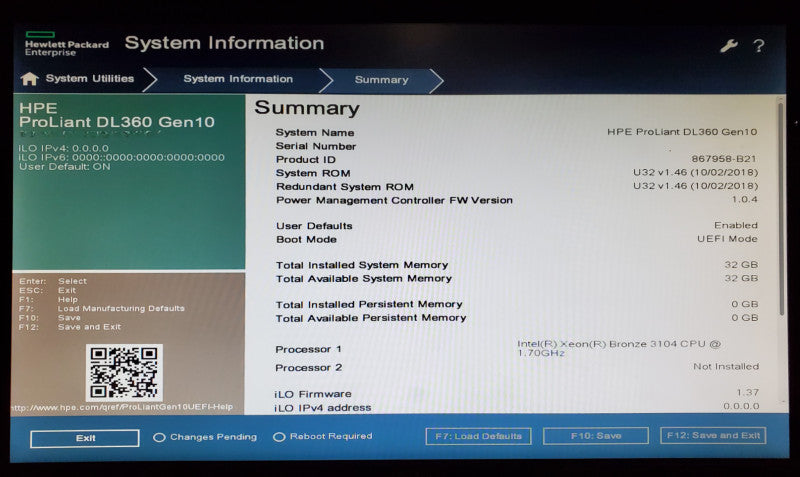Click the Hewlett Packard Enterprise logo

(x=66, y=44)
